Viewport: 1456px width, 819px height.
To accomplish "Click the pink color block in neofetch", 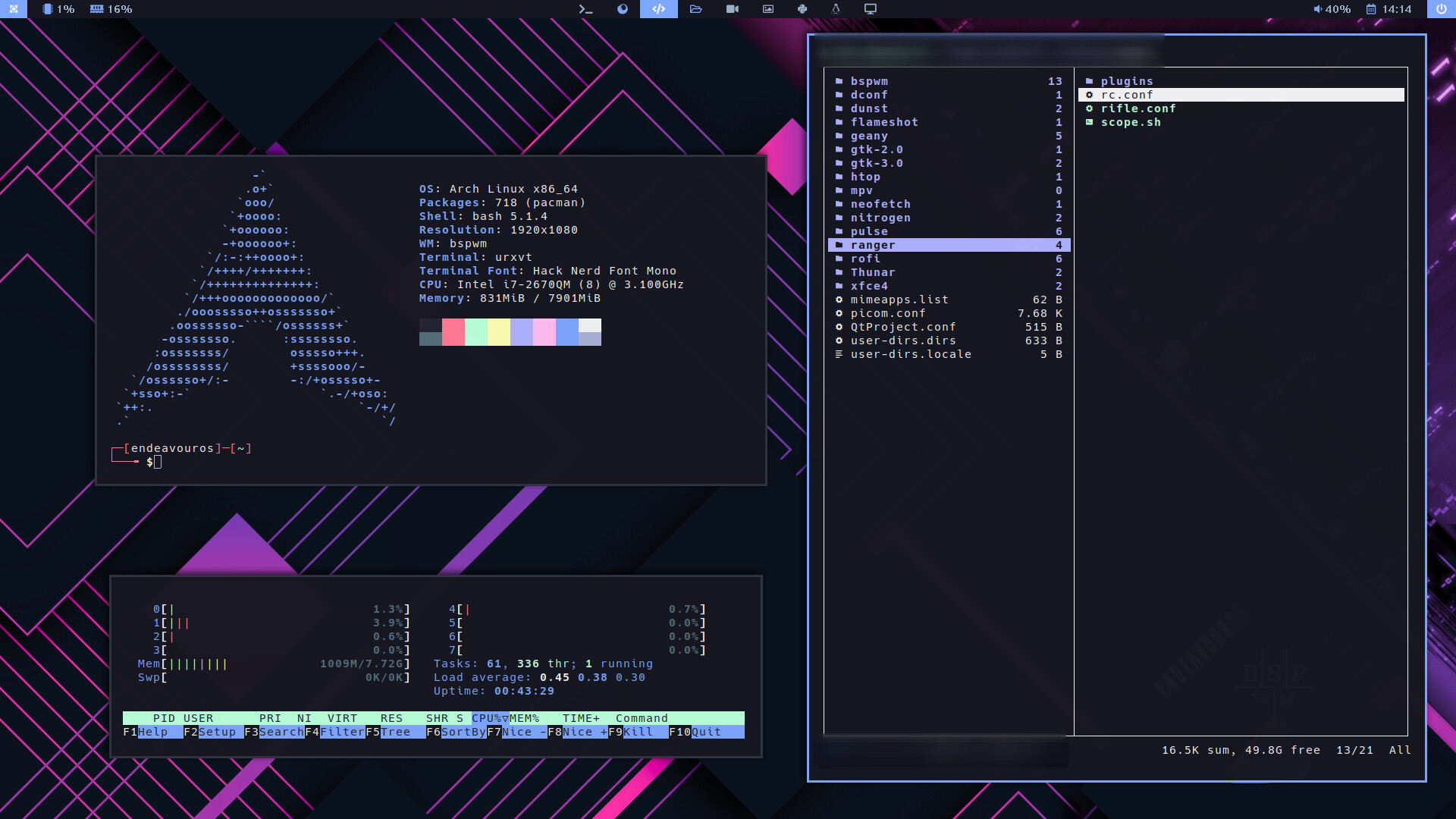I will click(x=453, y=332).
